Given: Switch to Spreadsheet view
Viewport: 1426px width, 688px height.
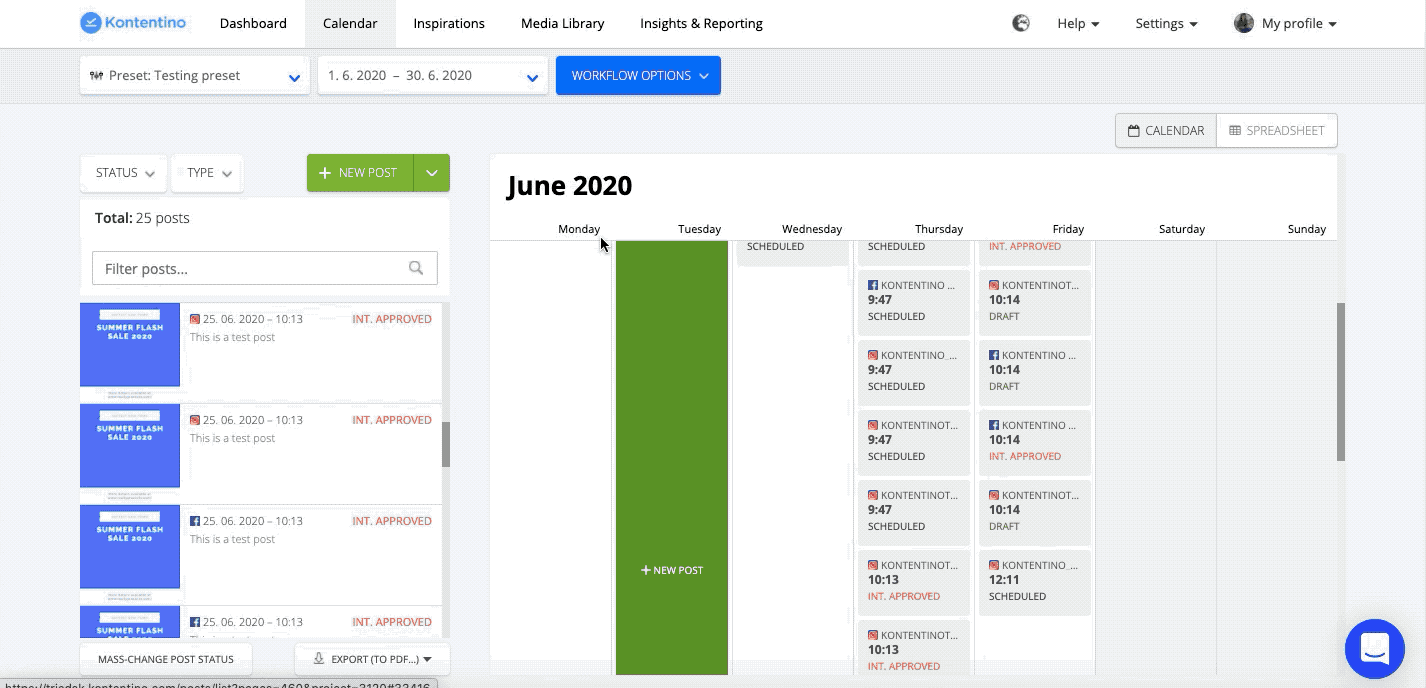Looking at the screenshot, I should click(x=1276, y=130).
